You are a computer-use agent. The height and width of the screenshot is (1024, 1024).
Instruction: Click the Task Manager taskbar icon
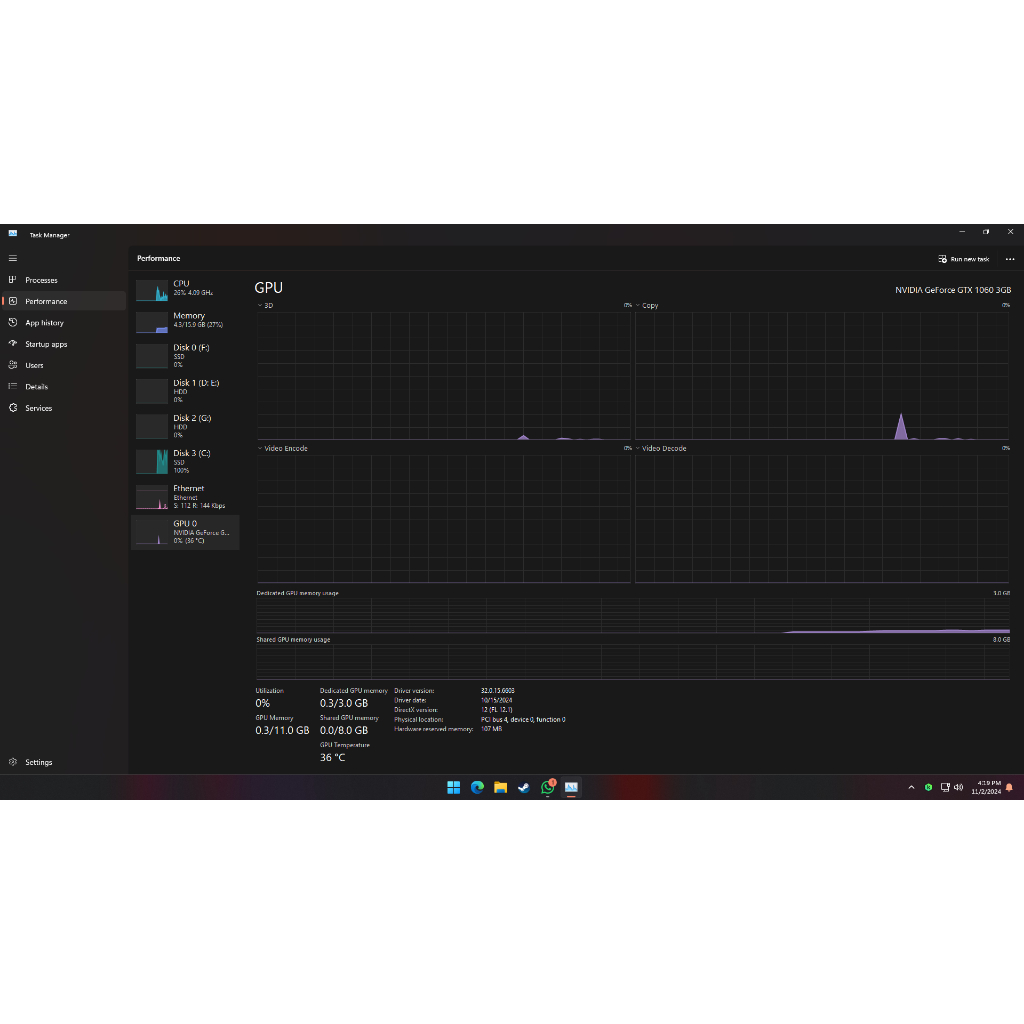coord(571,788)
